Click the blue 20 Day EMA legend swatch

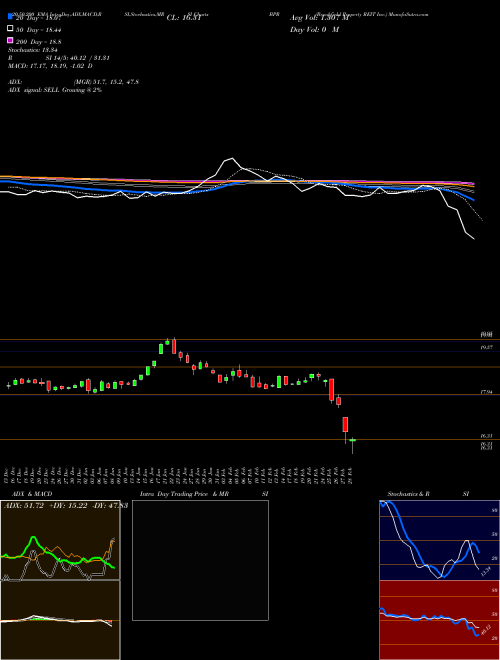10,16
